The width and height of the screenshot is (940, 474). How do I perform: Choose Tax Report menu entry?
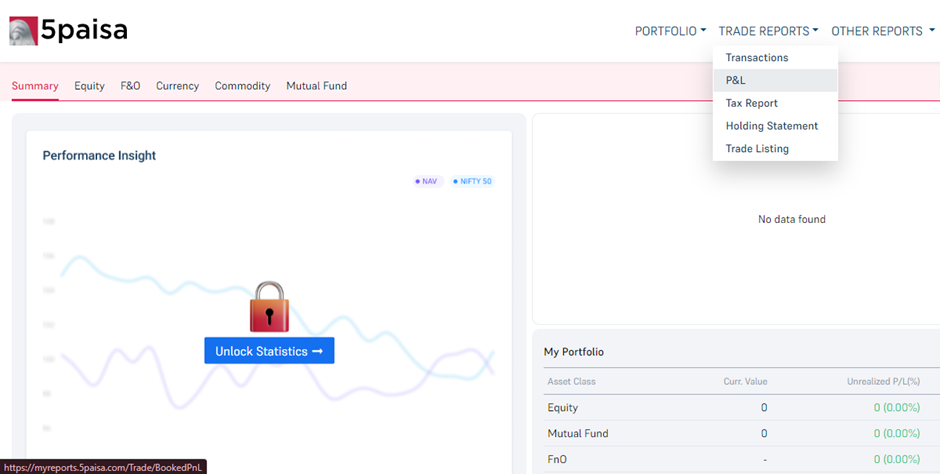[x=752, y=103]
